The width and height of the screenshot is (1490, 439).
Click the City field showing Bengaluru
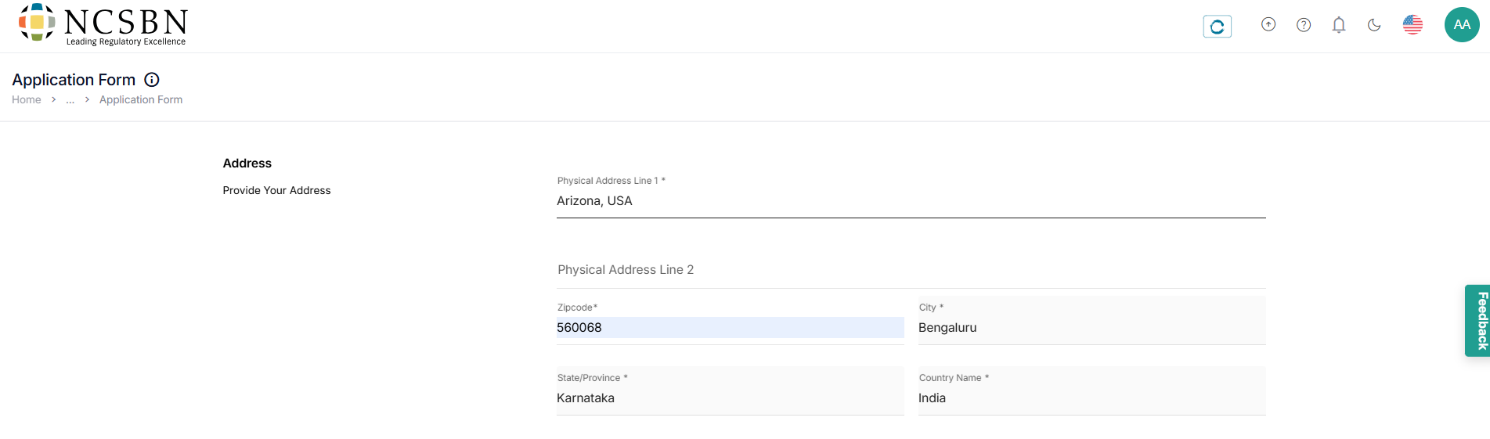(x=1091, y=328)
